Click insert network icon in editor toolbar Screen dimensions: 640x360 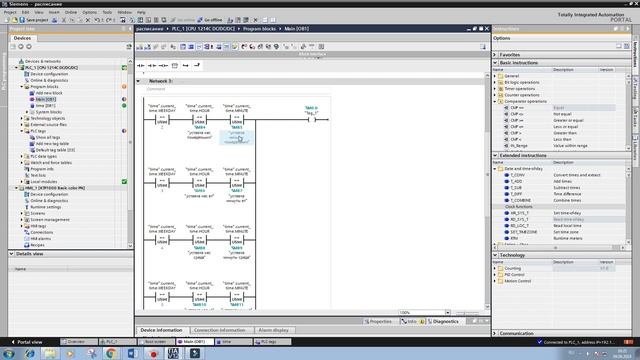pyautogui.click(x=140, y=47)
